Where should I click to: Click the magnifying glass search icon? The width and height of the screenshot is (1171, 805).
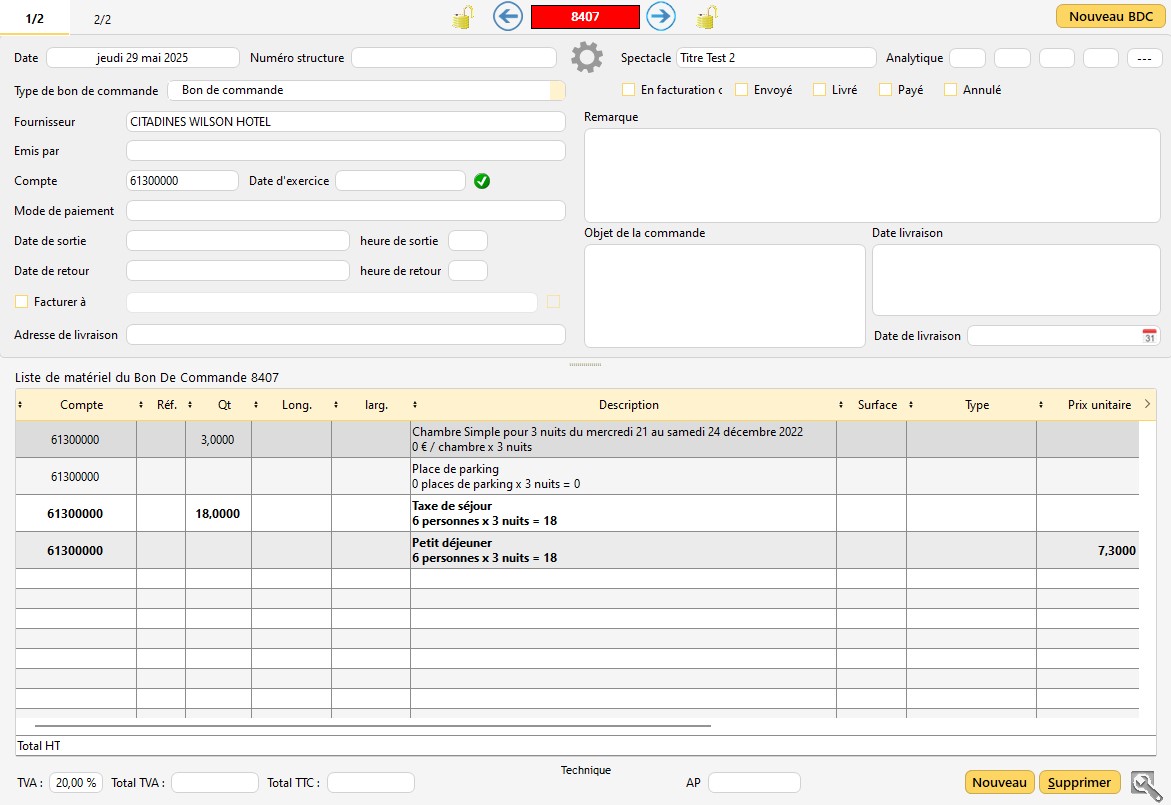1144,784
